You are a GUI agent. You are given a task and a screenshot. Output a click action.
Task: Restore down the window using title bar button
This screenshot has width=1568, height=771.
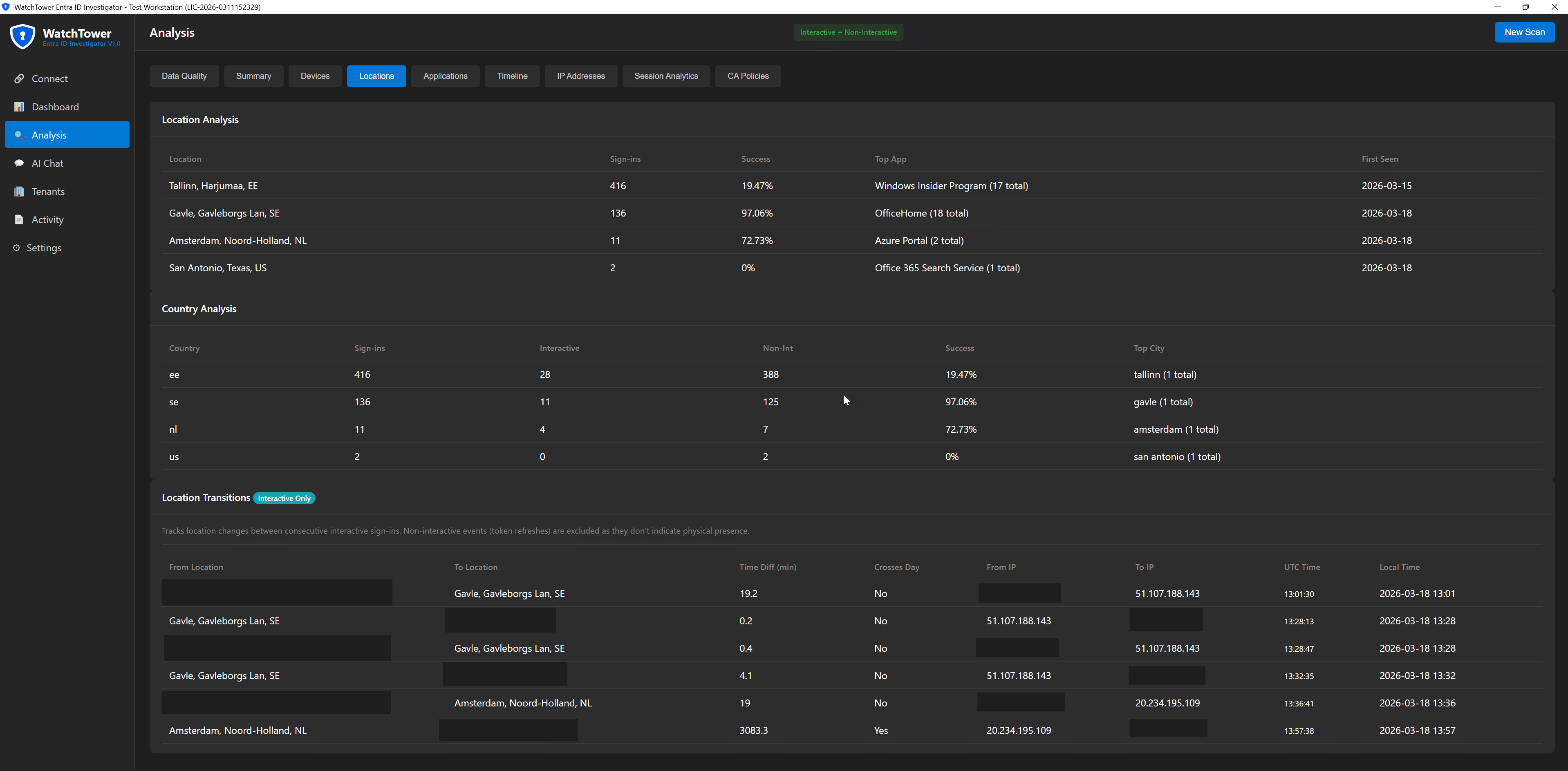coord(1525,7)
